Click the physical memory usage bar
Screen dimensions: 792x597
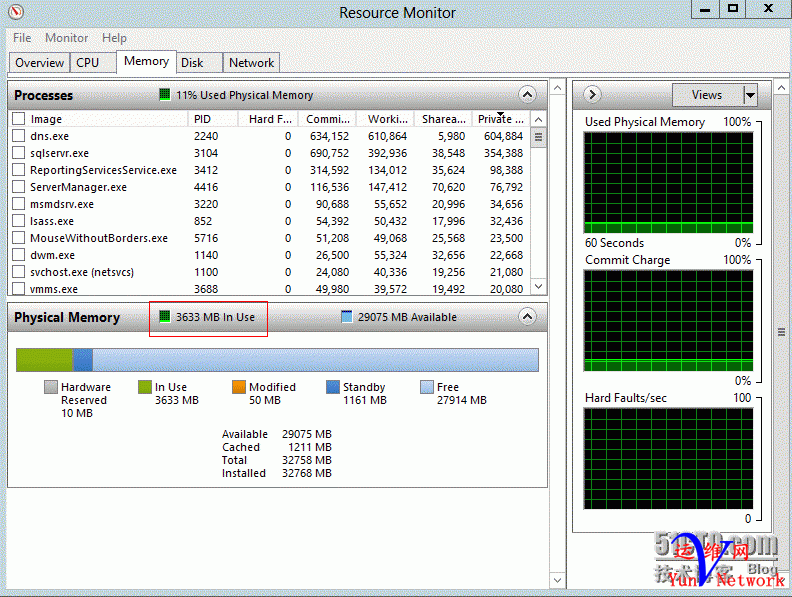pyautogui.click(x=277, y=360)
